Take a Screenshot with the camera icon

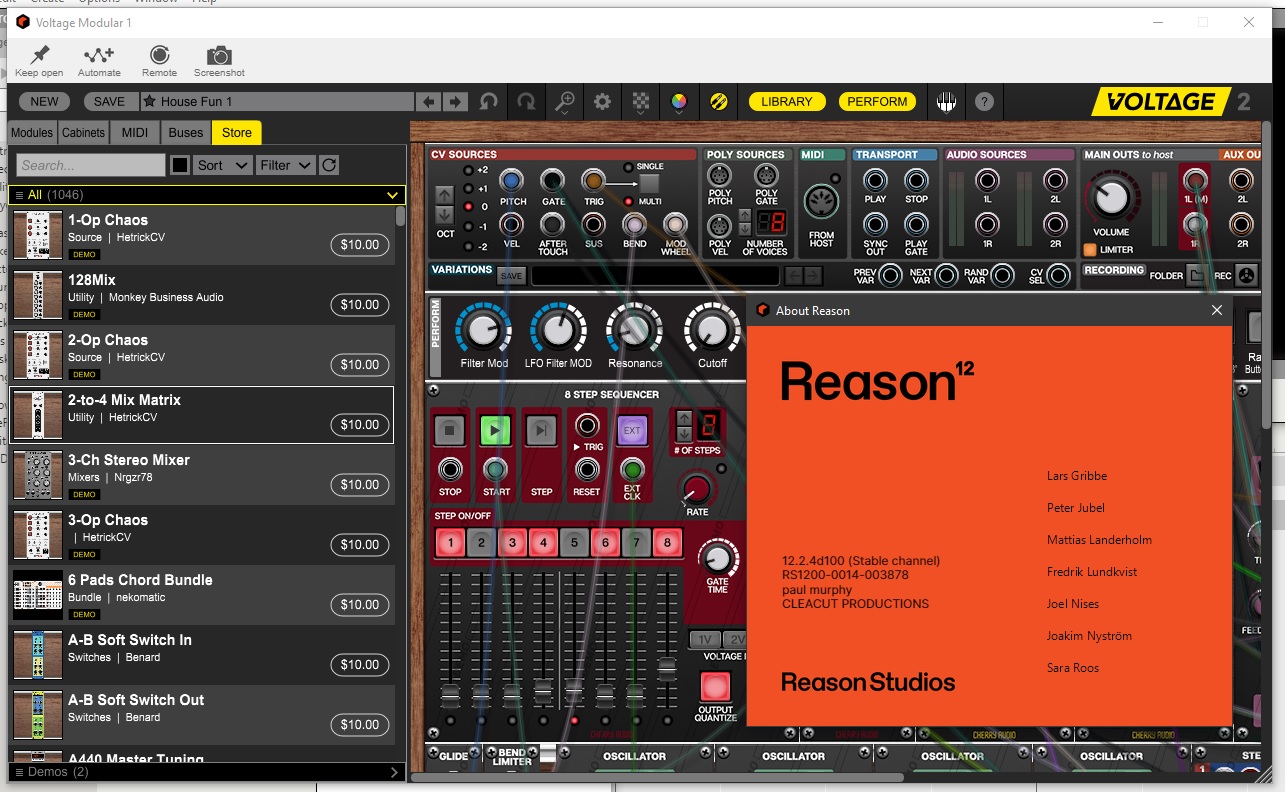pos(219,55)
